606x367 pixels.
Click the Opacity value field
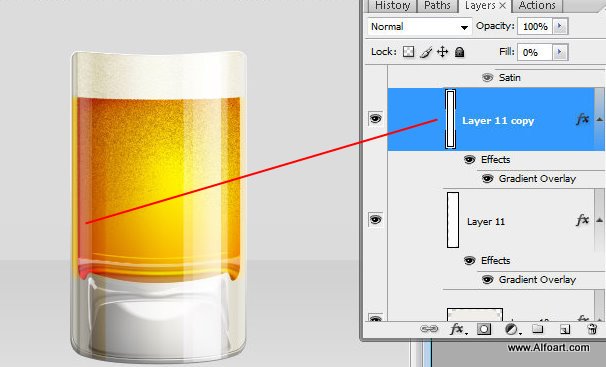(535, 27)
